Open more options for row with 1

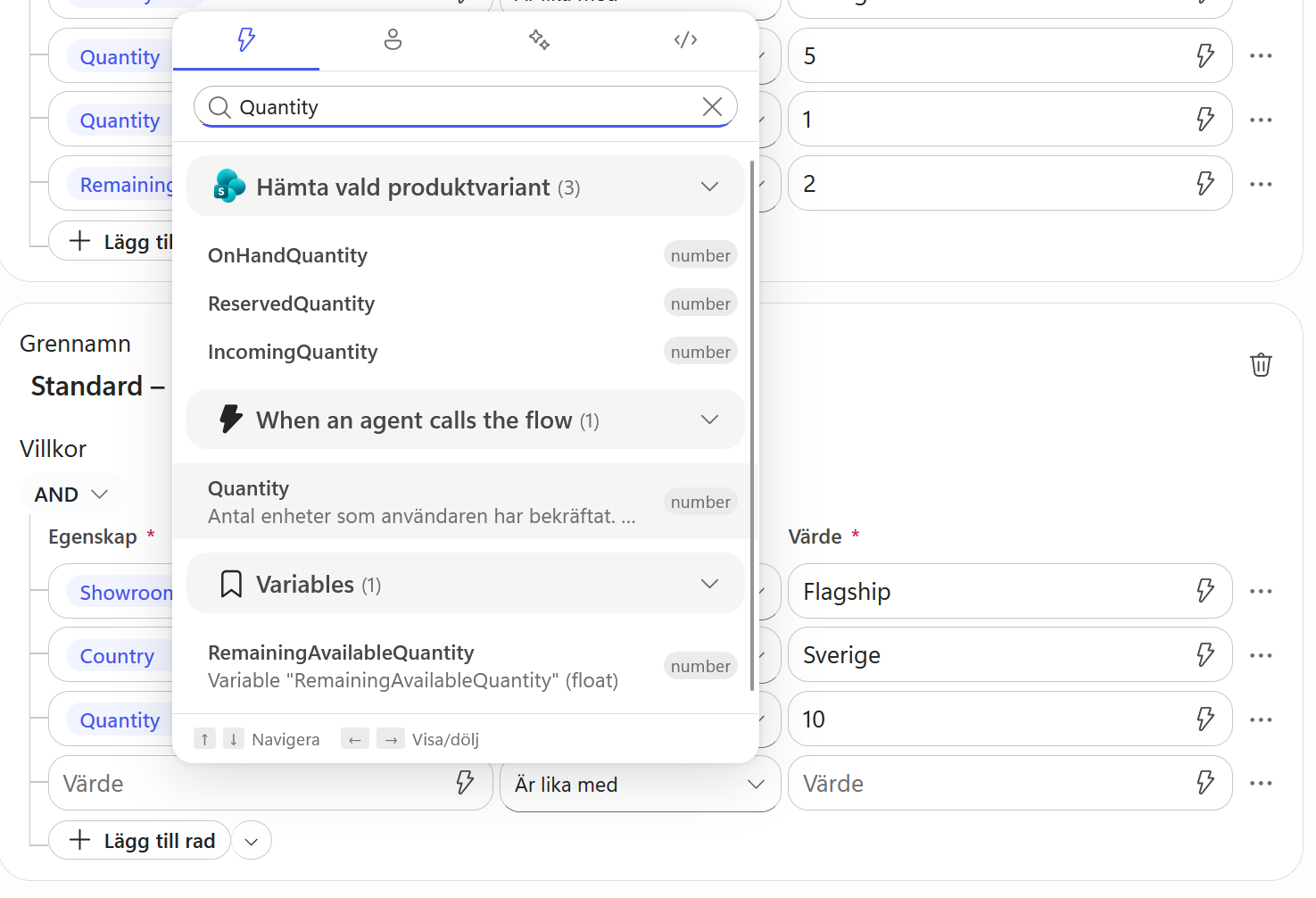click(1261, 119)
